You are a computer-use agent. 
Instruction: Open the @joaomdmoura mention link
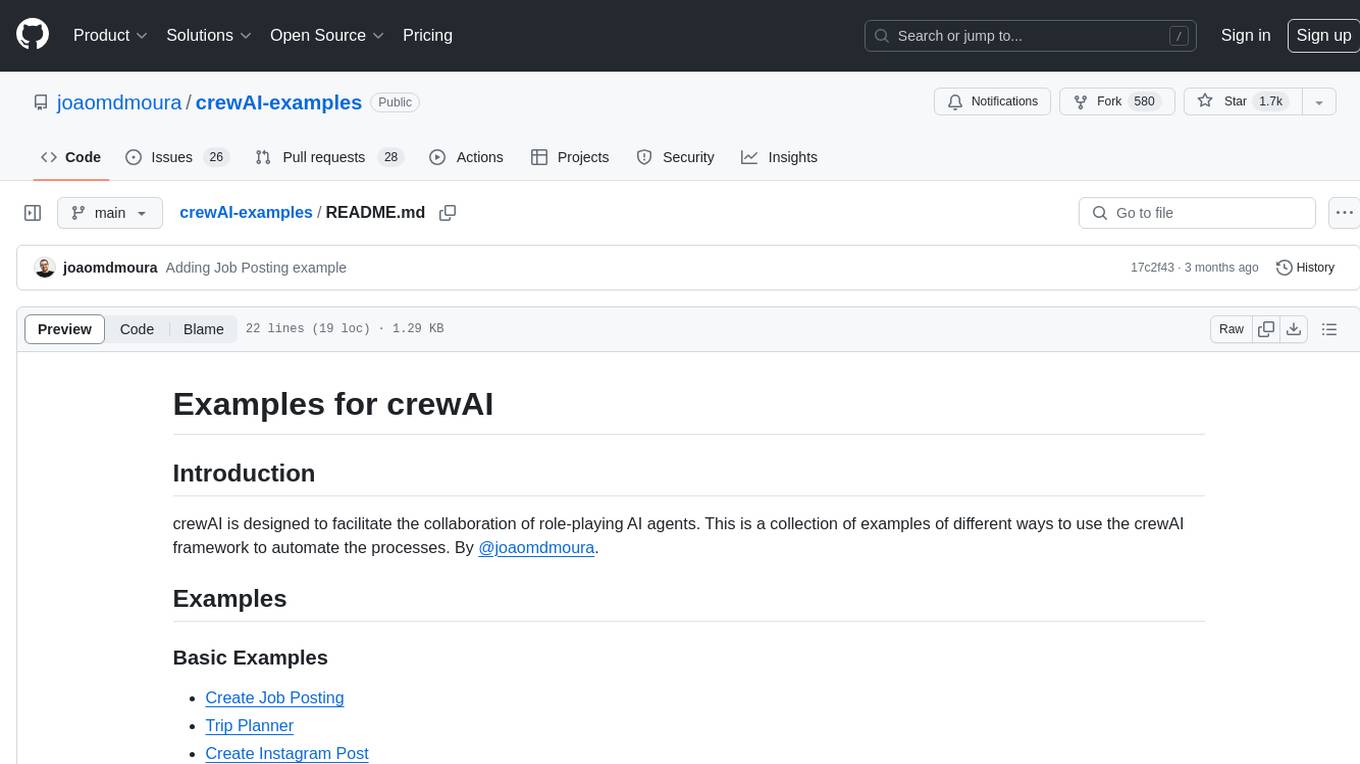(x=537, y=548)
